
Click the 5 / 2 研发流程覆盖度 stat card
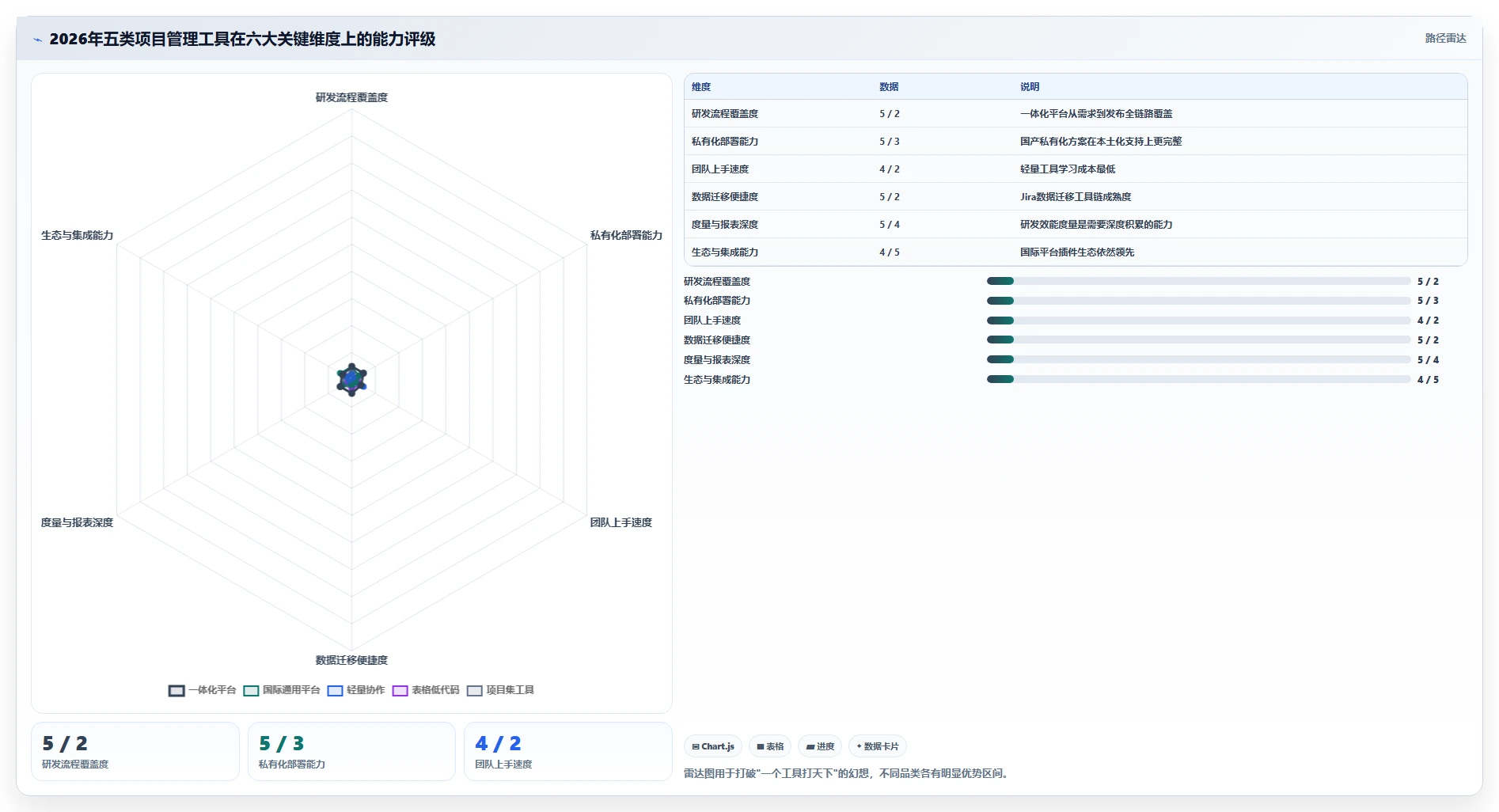click(x=135, y=752)
